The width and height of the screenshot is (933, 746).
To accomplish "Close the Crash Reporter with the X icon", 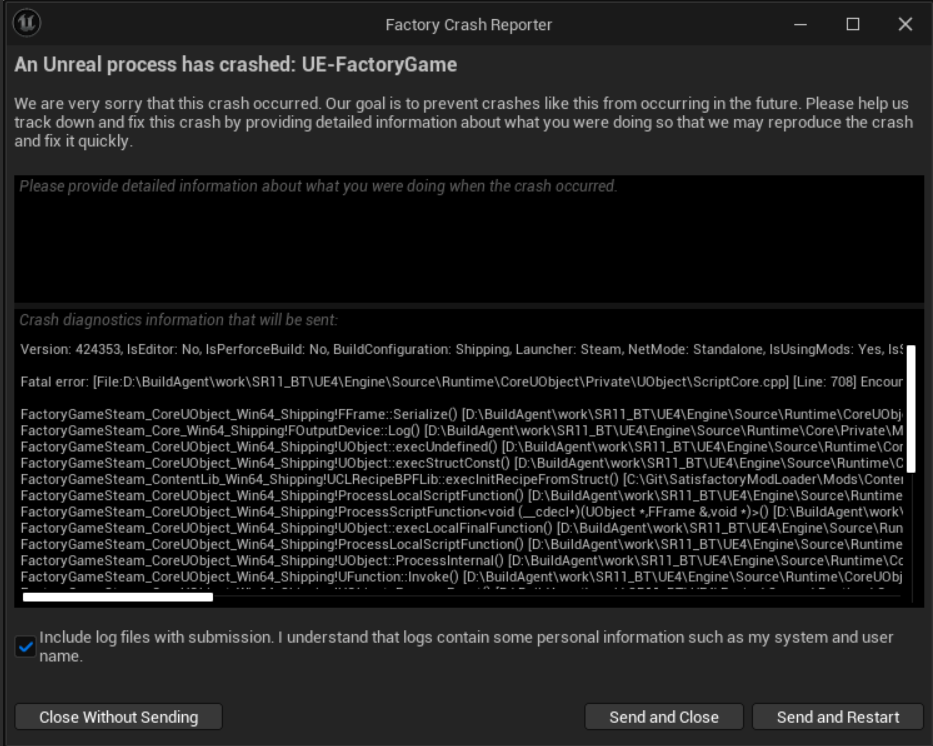I will 905,24.
